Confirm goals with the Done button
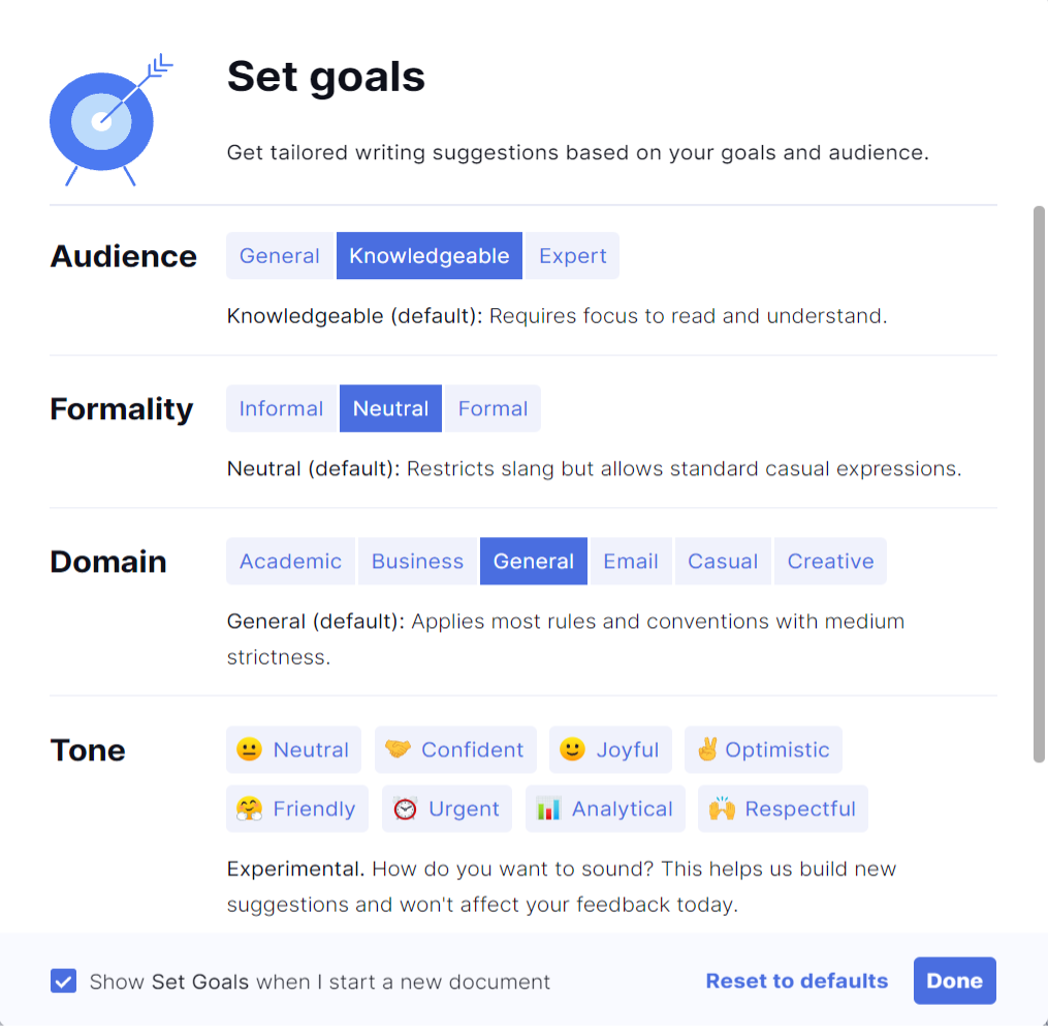This screenshot has width=1052, height=1029. (955, 982)
